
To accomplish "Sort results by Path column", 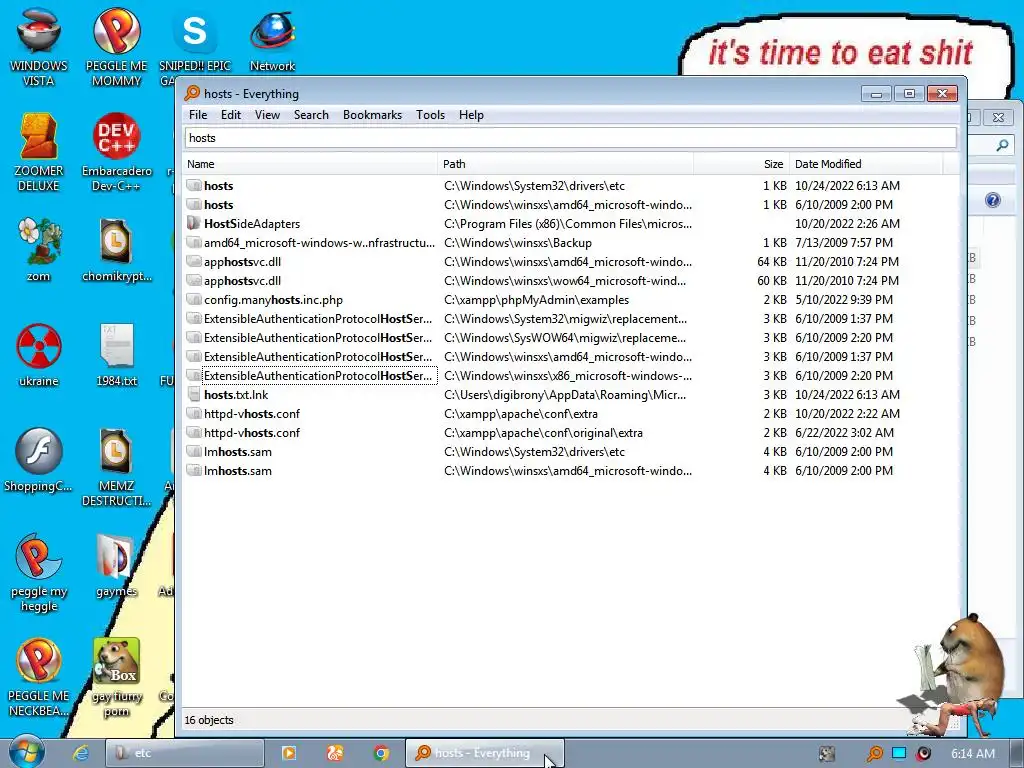I will [x=566, y=164].
